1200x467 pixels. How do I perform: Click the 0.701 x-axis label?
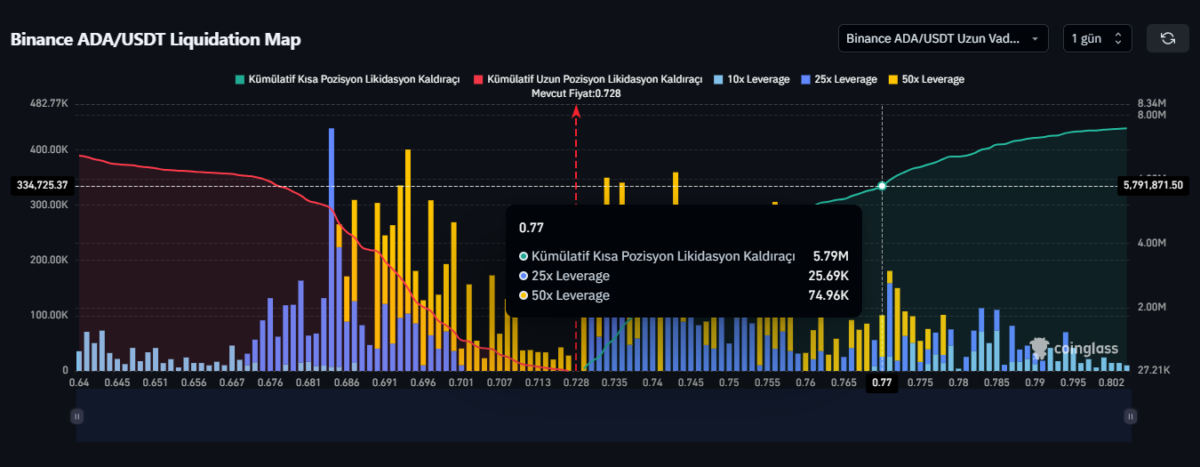[x=462, y=382]
